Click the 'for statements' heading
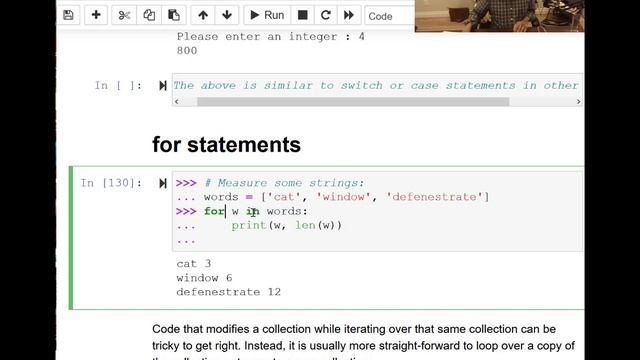The image size is (640, 360). (x=227, y=145)
